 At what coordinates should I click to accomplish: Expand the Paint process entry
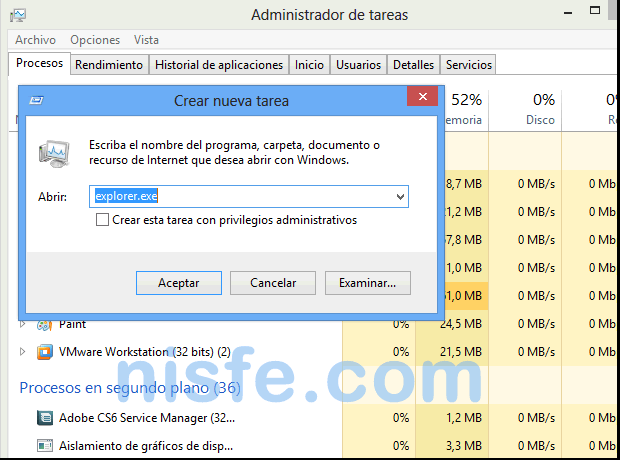23,324
